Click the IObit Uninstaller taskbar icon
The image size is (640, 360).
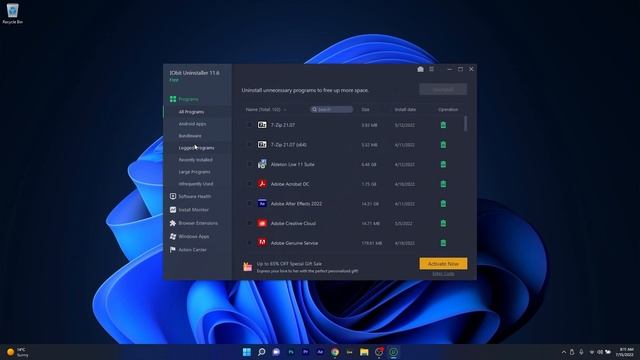393,352
